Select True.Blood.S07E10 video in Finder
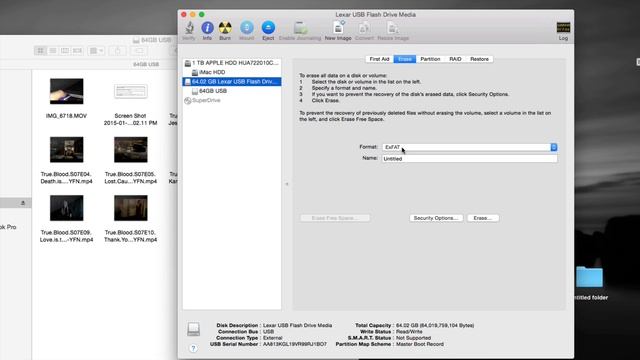The height and width of the screenshot is (360, 640). [131, 208]
